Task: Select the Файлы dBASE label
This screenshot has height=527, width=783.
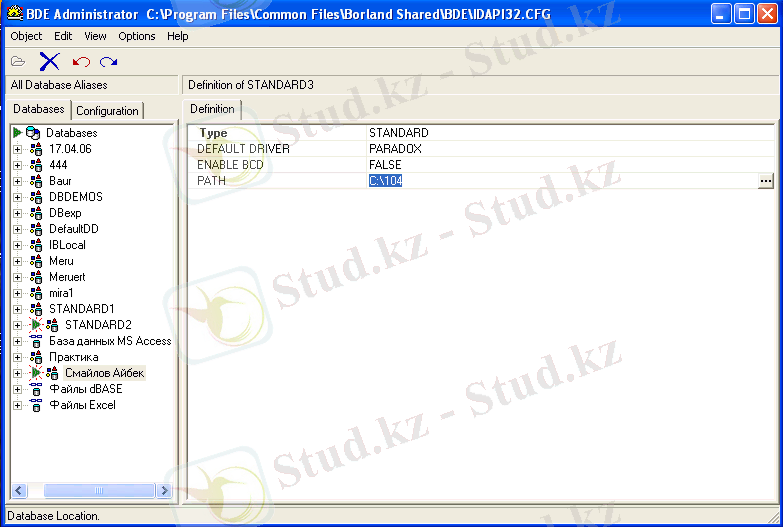Action: click(86, 389)
